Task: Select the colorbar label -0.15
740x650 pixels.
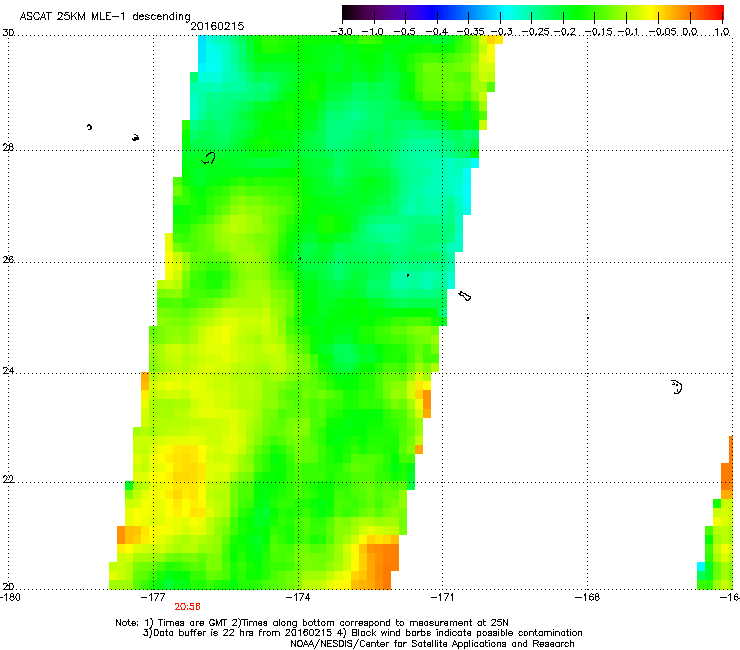Action: point(598,32)
